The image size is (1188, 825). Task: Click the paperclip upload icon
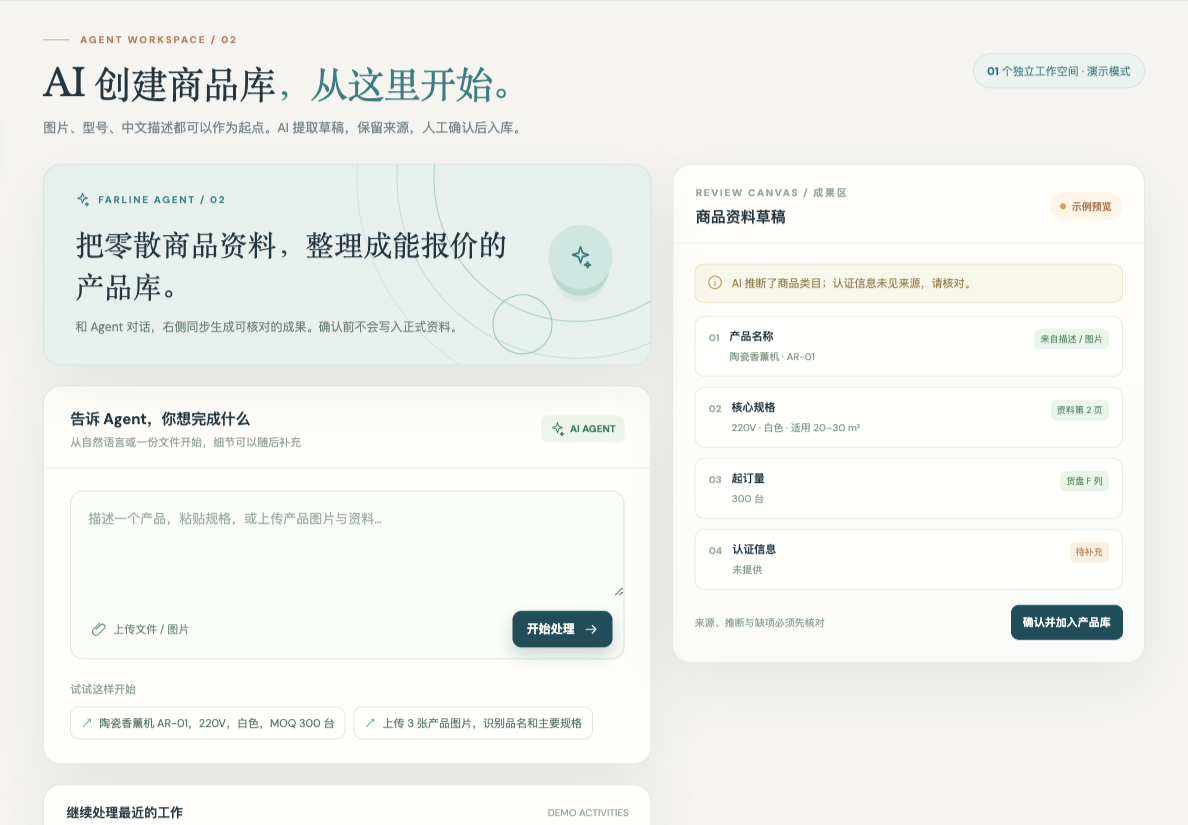point(98,630)
